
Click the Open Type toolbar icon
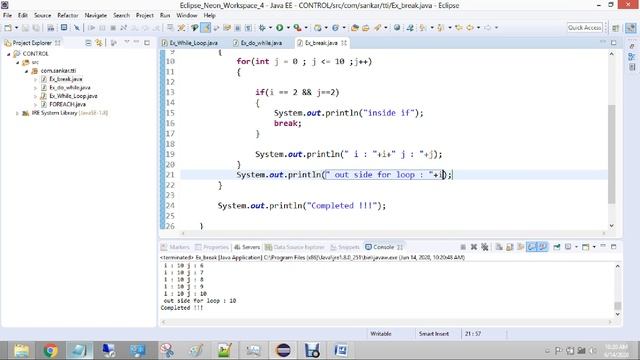click(x=355, y=28)
